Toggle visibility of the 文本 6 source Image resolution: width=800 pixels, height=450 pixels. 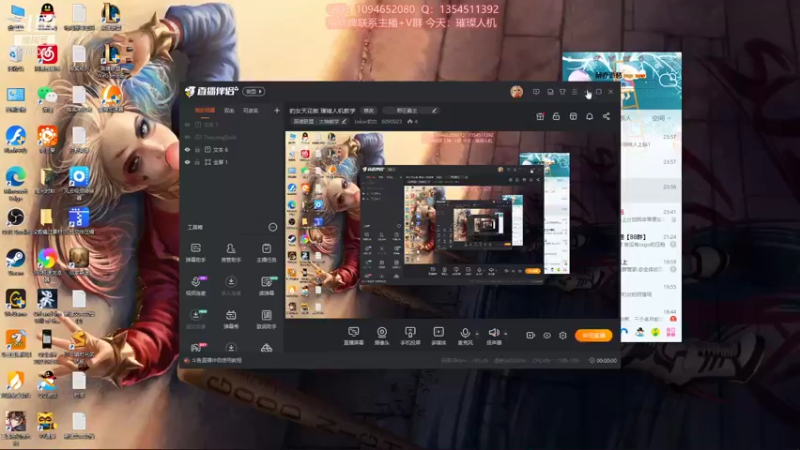[187, 149]
